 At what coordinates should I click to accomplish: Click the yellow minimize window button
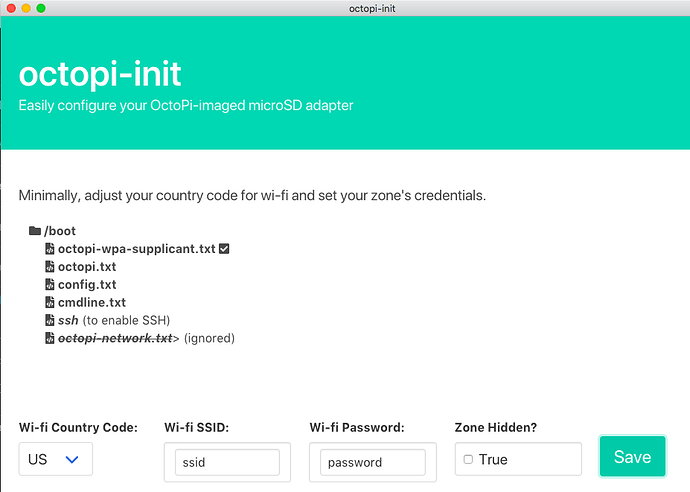pos(26,8)
